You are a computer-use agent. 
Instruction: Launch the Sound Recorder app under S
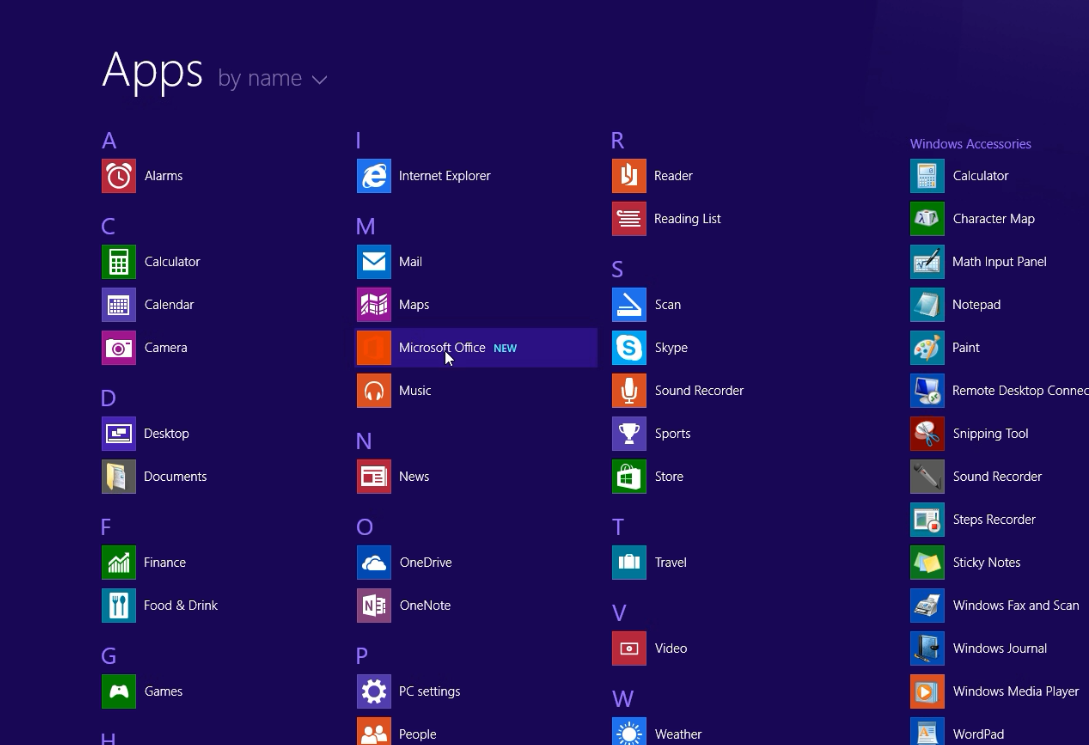coord(629,391)
